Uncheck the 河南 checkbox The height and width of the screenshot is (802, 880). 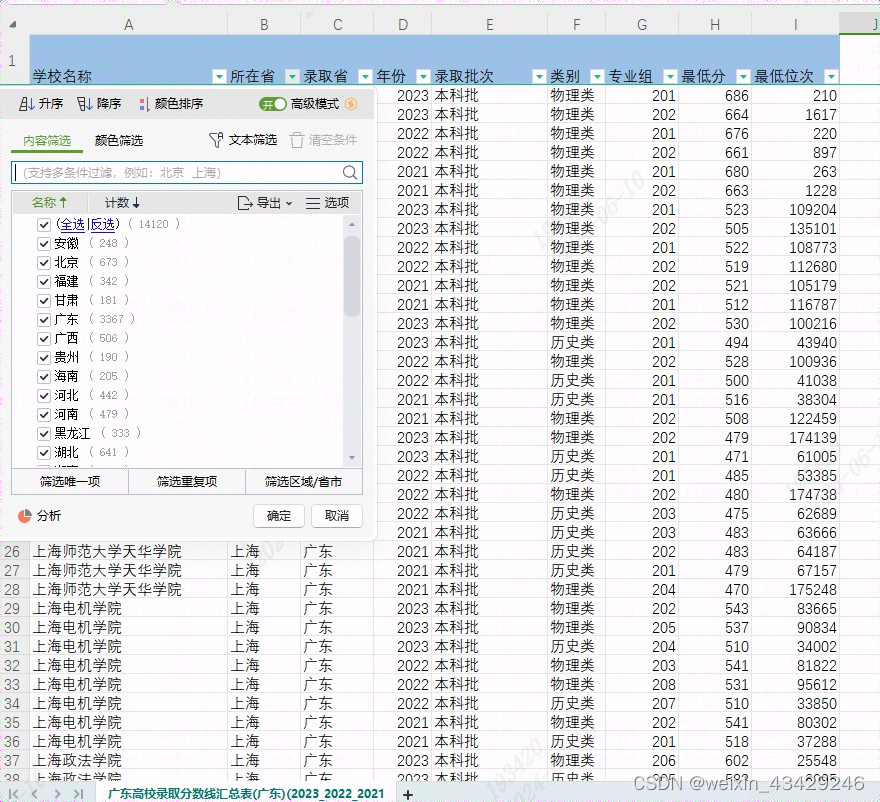tap(44, 415)
